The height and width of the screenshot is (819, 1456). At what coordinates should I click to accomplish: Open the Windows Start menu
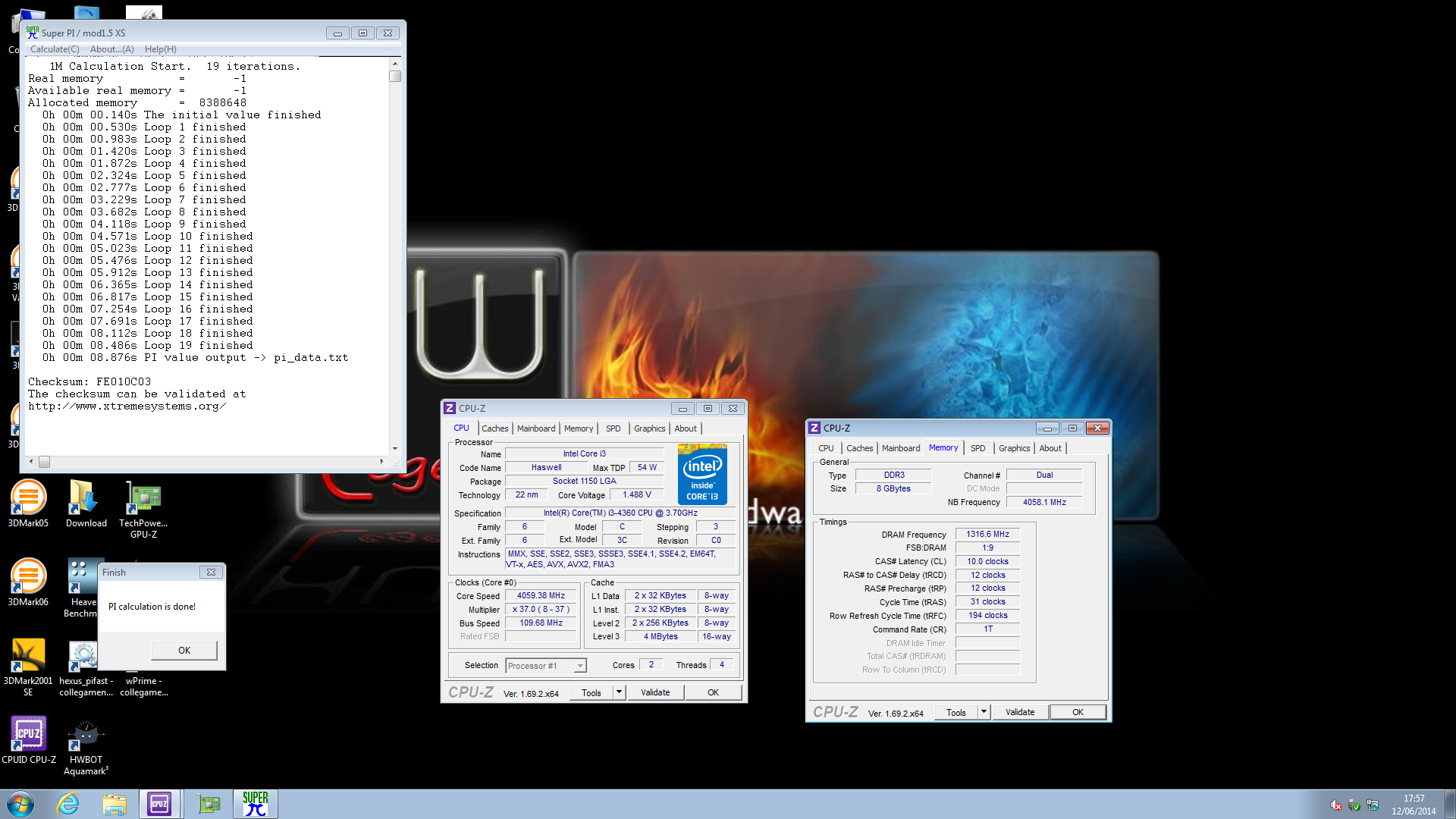pos(20,804)
